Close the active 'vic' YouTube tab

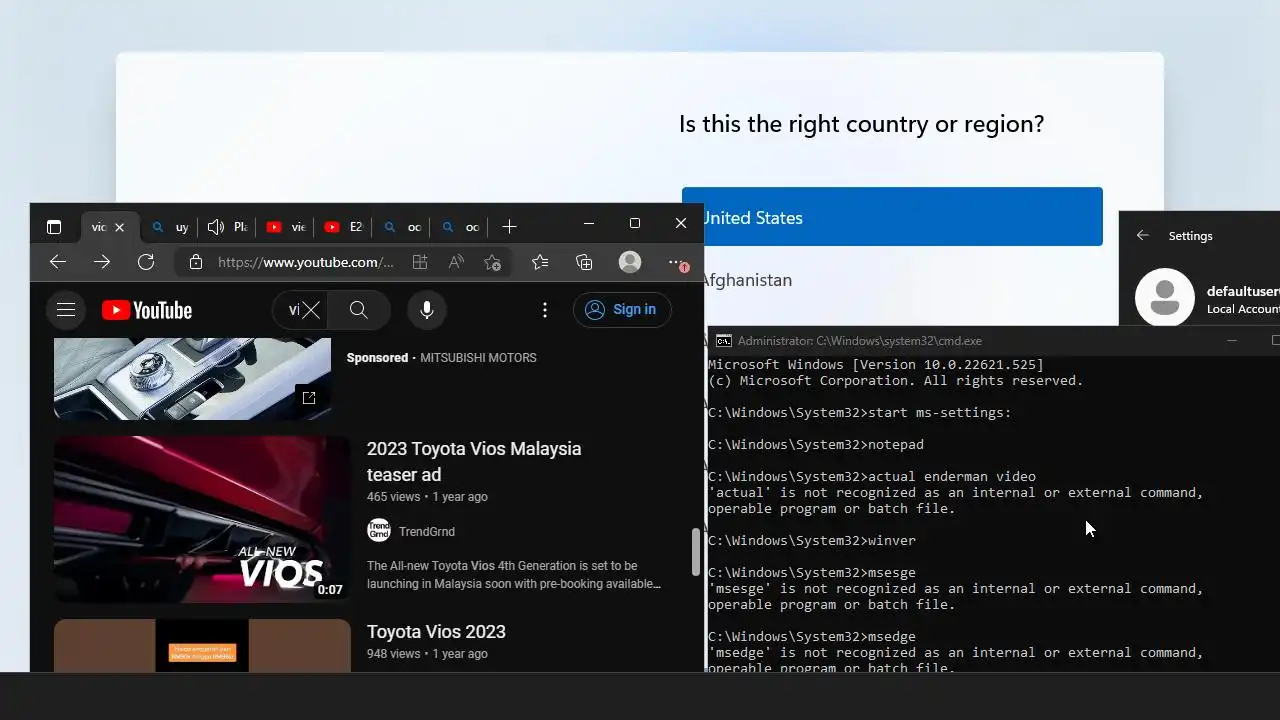coord(120,227)
